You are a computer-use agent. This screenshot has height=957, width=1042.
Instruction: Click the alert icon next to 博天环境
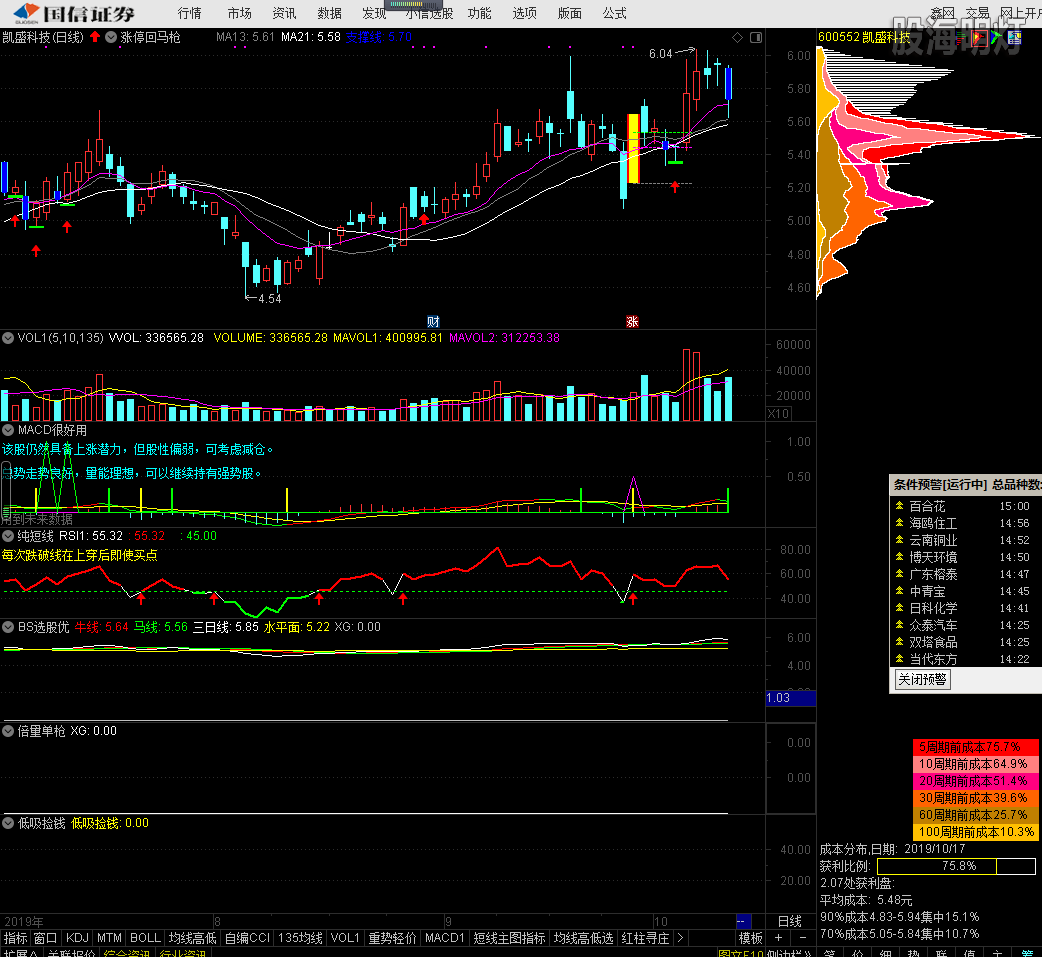click(x=899, y=557)
